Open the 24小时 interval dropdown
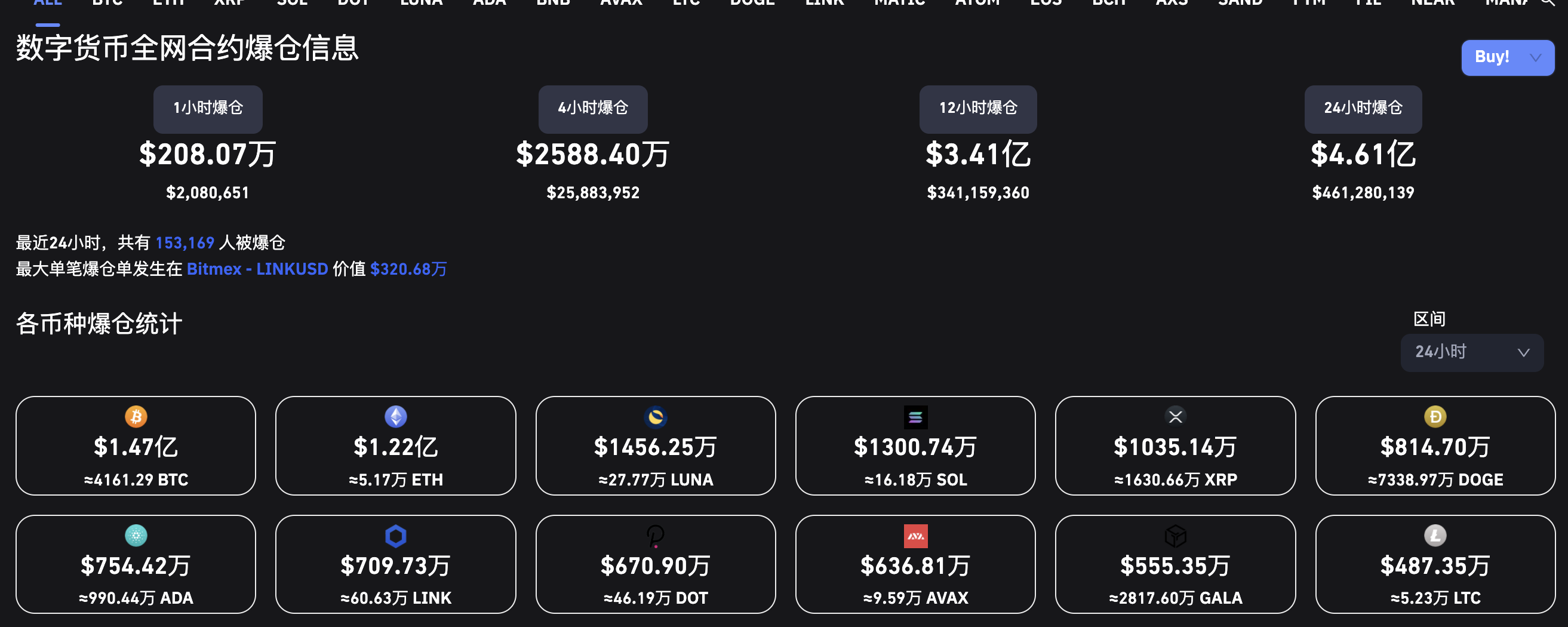1568x627 pixels. [1472, 352]
